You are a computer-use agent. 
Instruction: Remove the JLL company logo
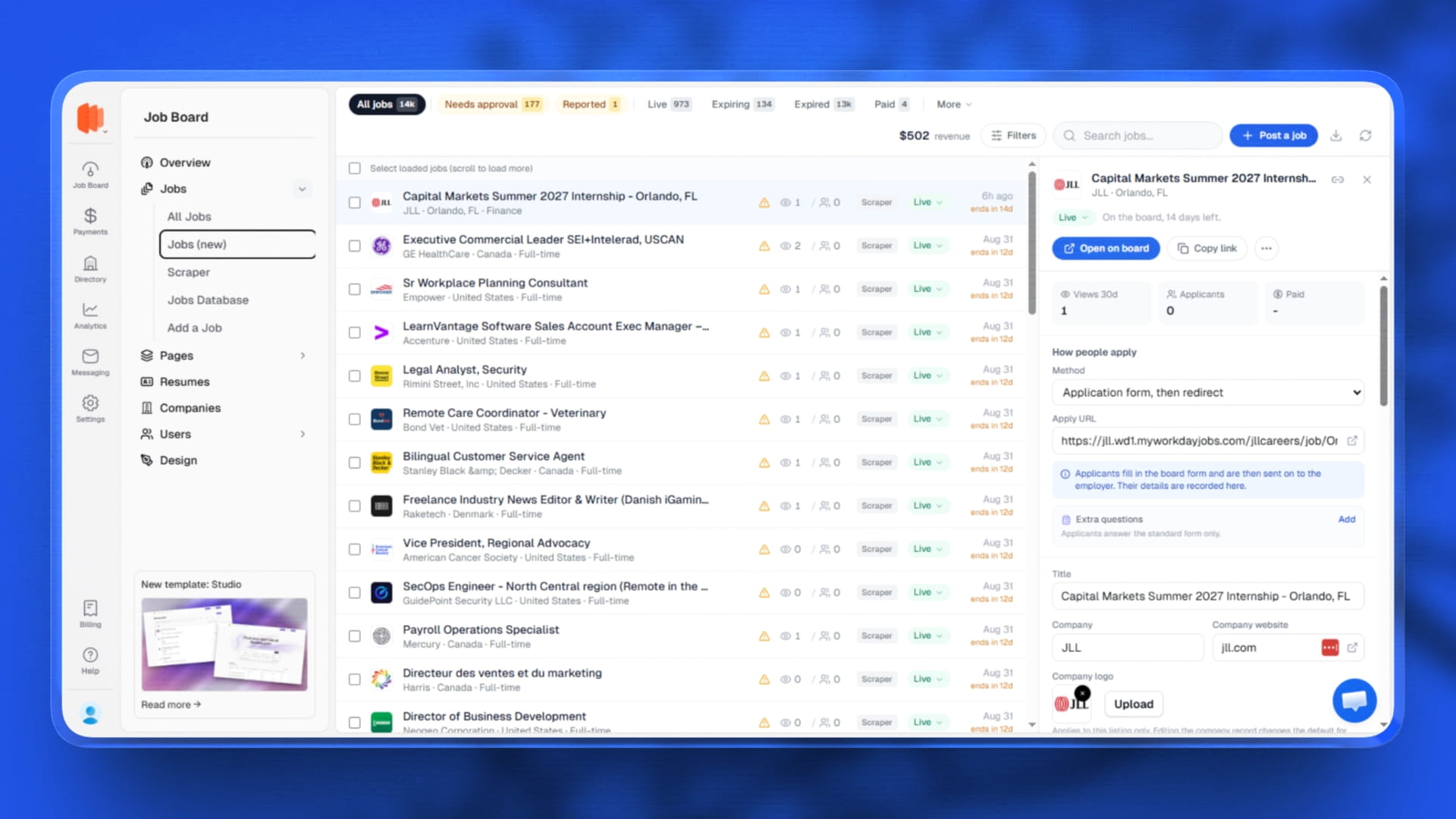(x=1083, y=692)
